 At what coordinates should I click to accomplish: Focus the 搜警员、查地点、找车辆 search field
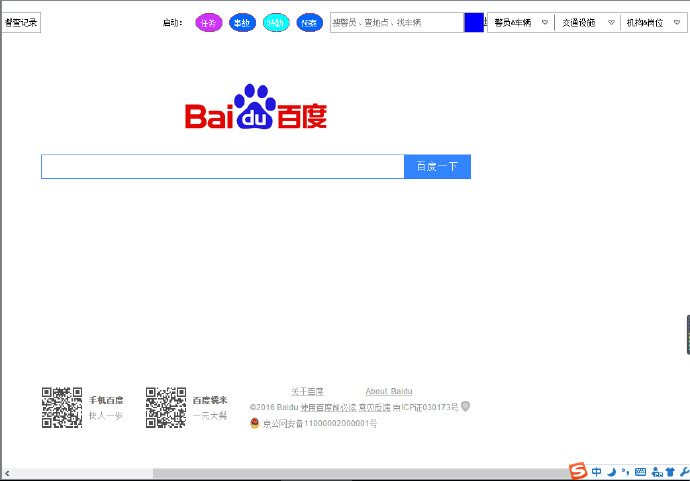tap(397, 22)
